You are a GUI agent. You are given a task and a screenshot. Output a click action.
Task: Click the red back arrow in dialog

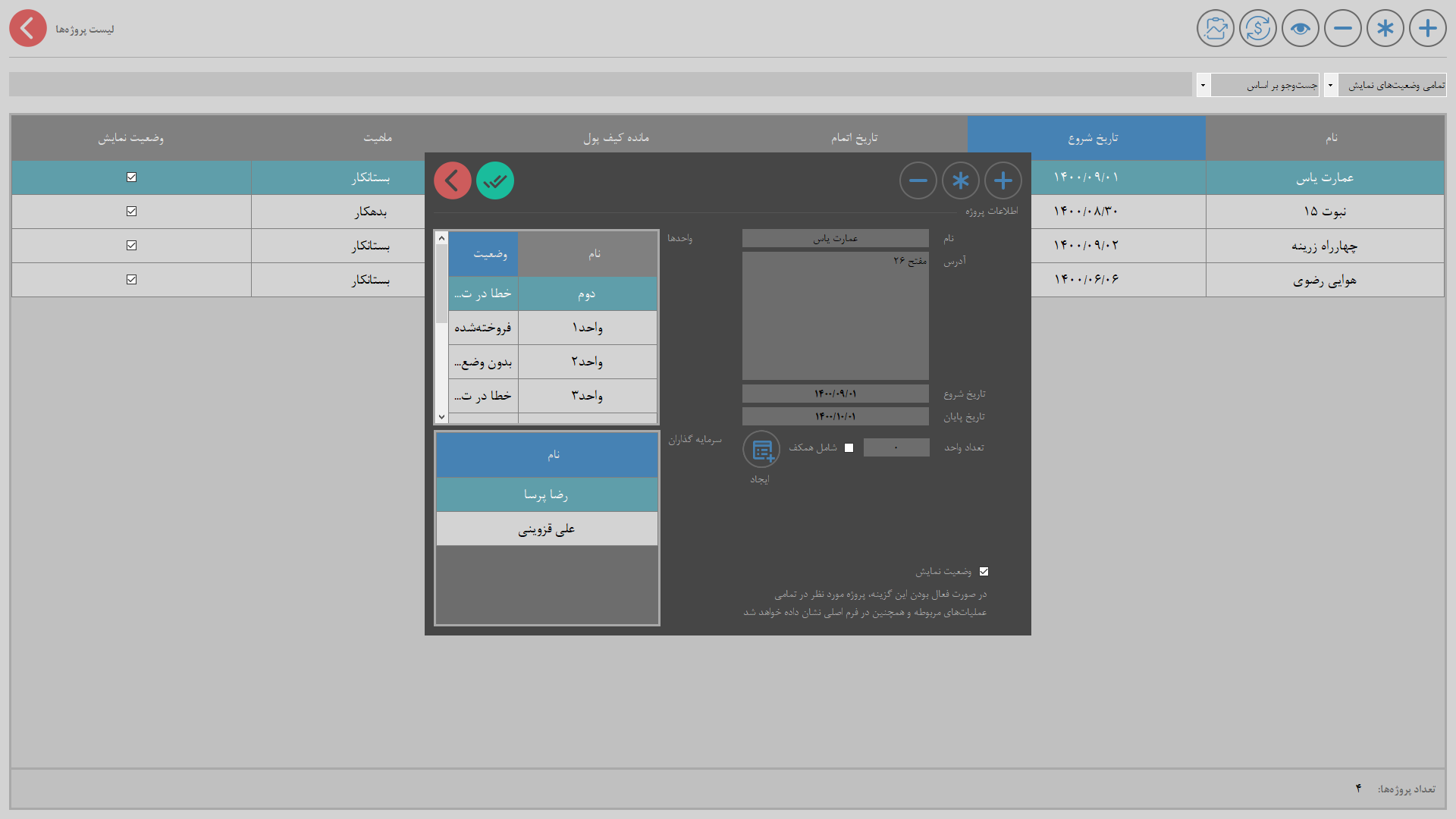click(453, 181)
